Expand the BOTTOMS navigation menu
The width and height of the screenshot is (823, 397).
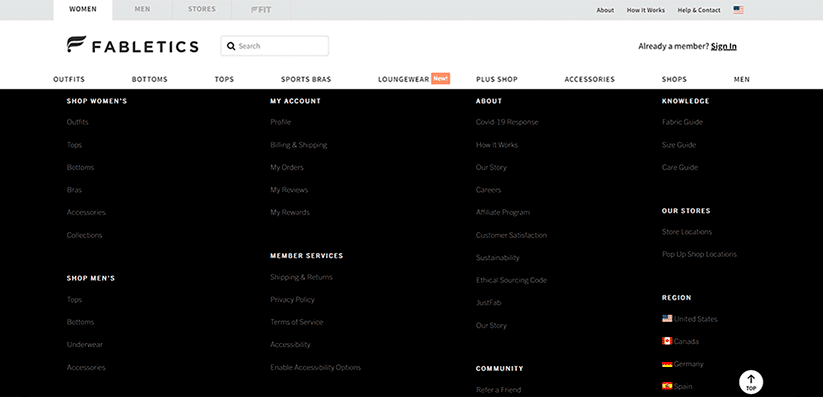[150, 79]
